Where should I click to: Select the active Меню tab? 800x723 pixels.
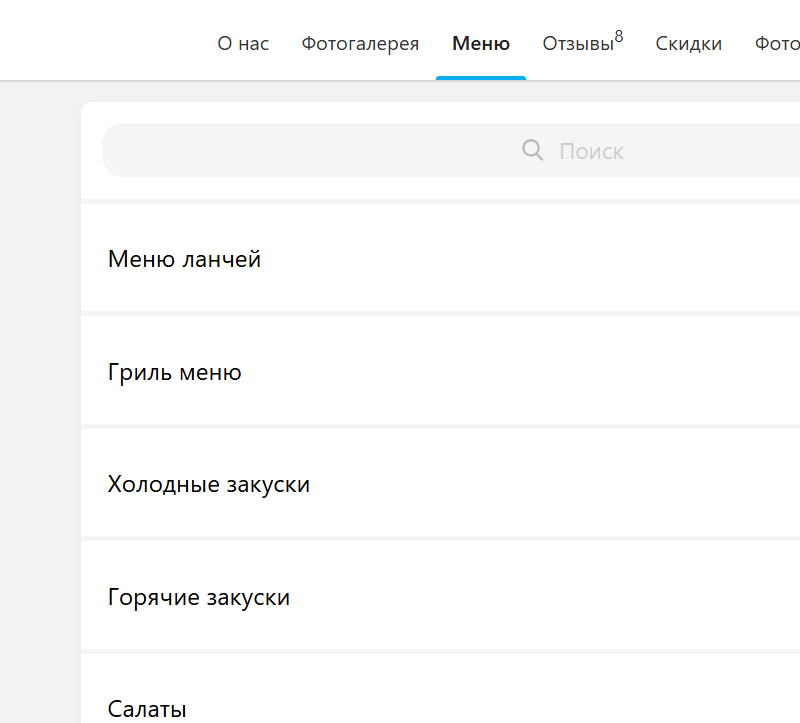(x=481, y=44)
